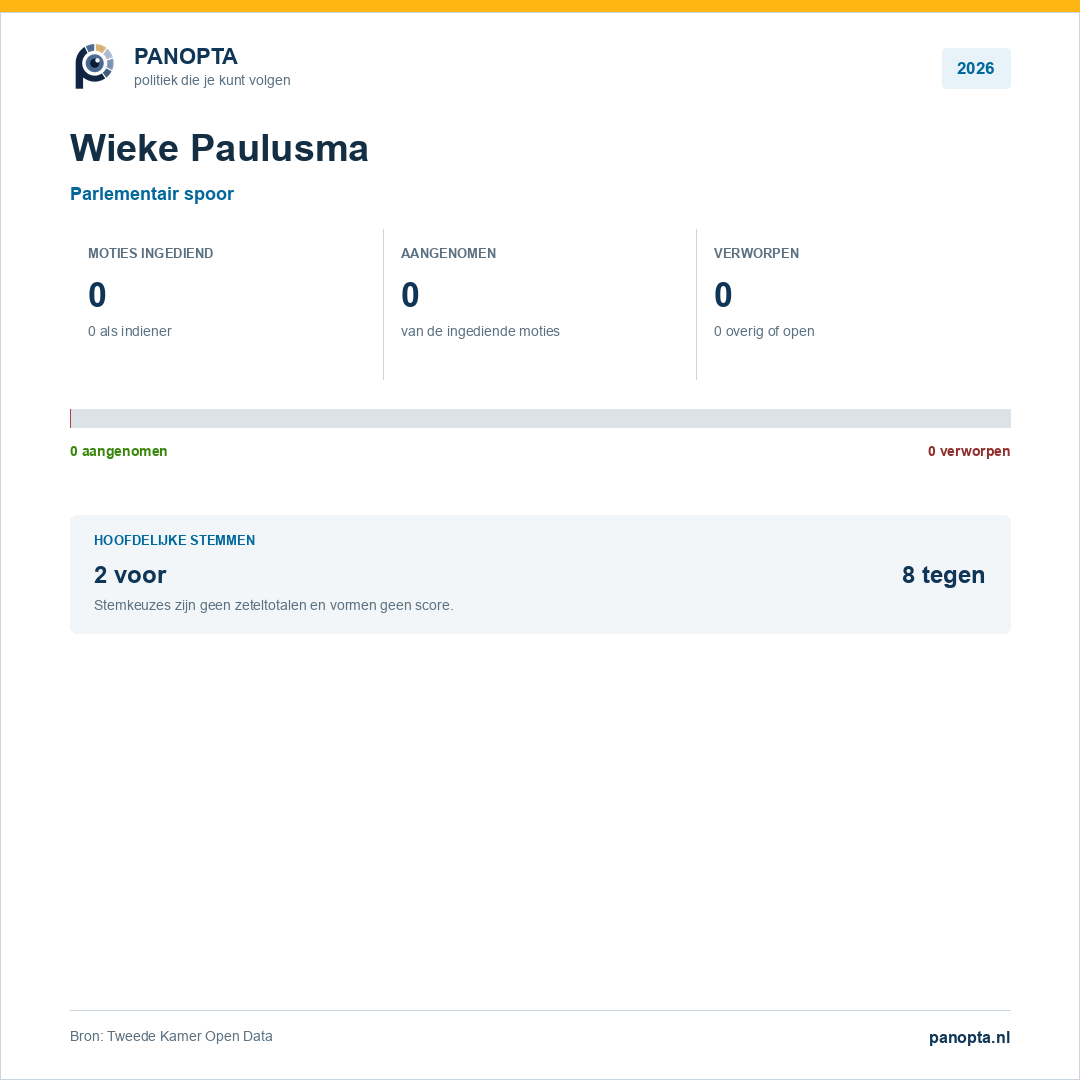Click the Stemkeuzes disclaimer text
1080x1080 pixels.
click(273, 605)
